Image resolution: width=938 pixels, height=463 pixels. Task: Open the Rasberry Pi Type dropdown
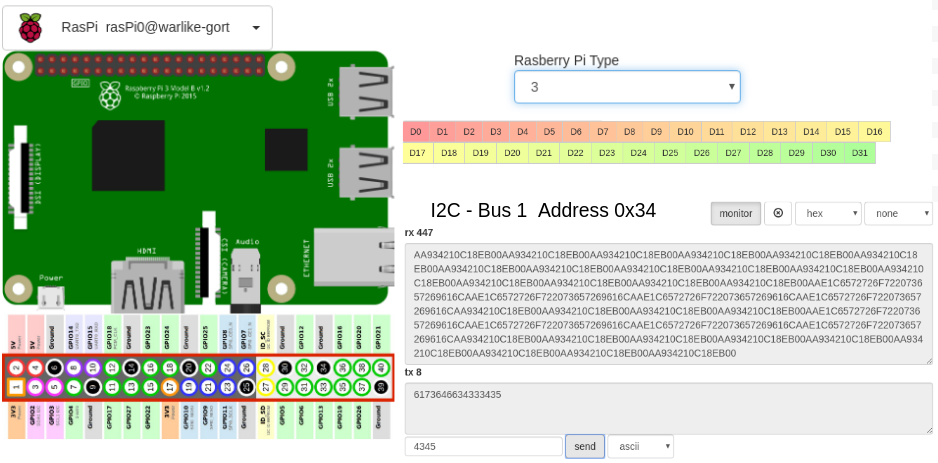click(x=627, y=87)
